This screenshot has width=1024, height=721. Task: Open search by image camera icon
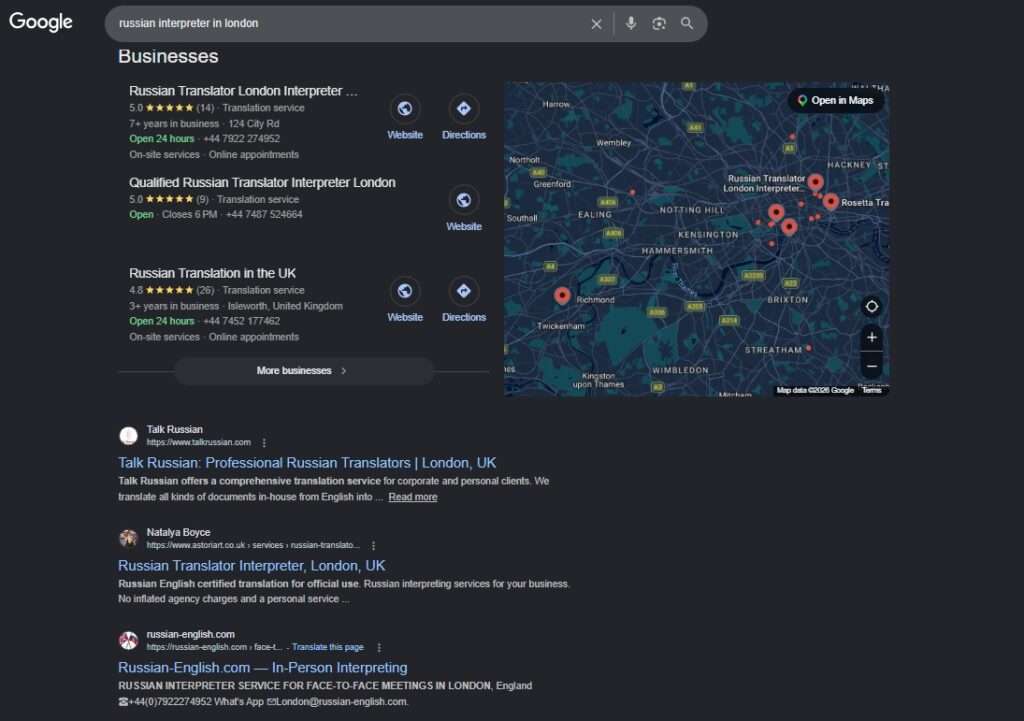(659, 24)
